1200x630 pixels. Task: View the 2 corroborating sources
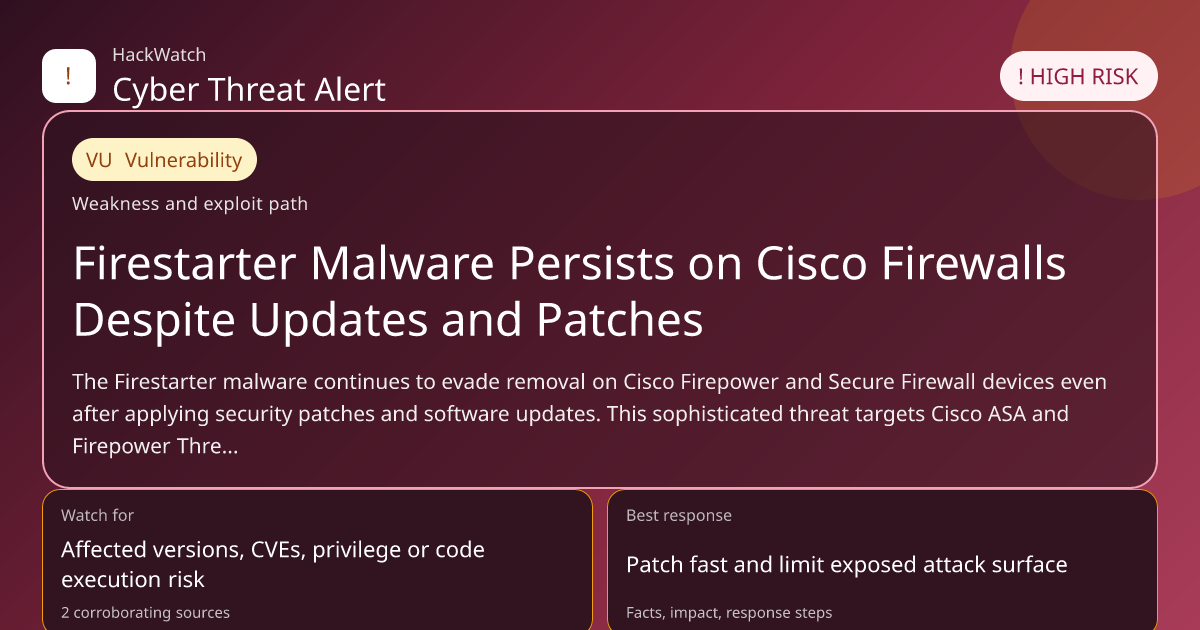pos(145,612)
